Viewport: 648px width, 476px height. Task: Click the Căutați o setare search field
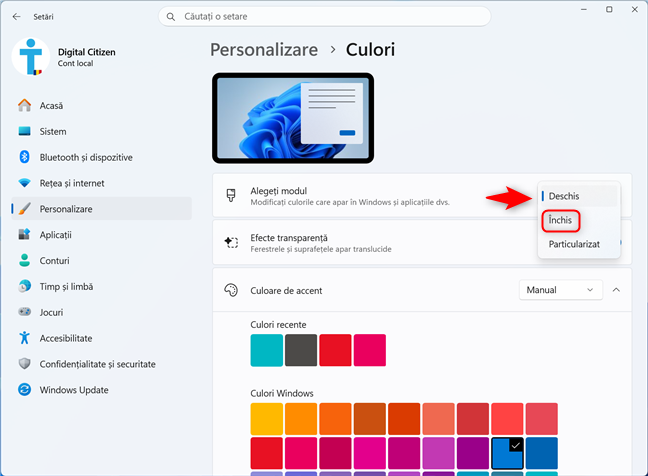324,17
